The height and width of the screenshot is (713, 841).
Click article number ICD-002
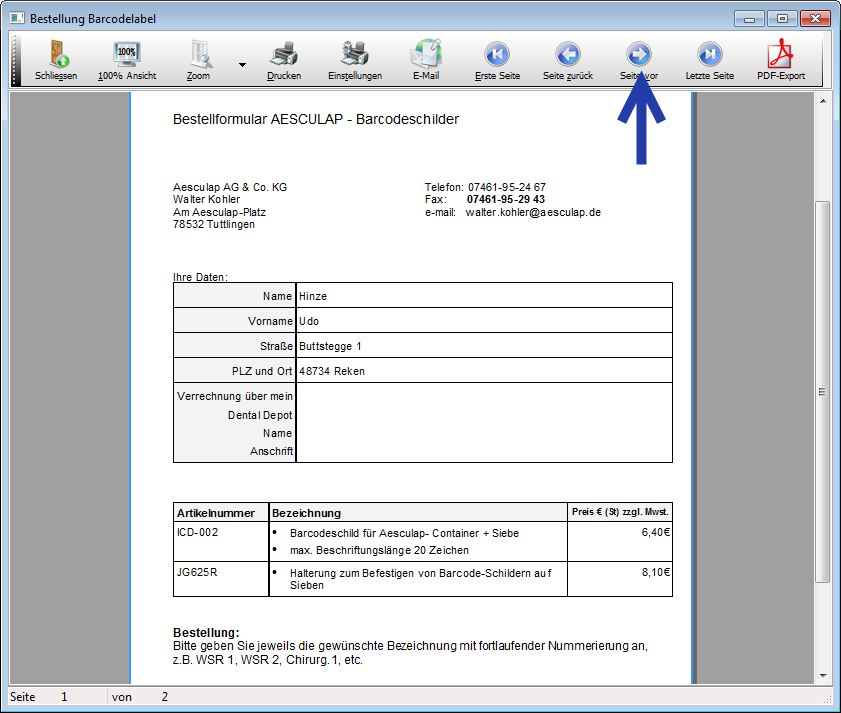(197, 532)
